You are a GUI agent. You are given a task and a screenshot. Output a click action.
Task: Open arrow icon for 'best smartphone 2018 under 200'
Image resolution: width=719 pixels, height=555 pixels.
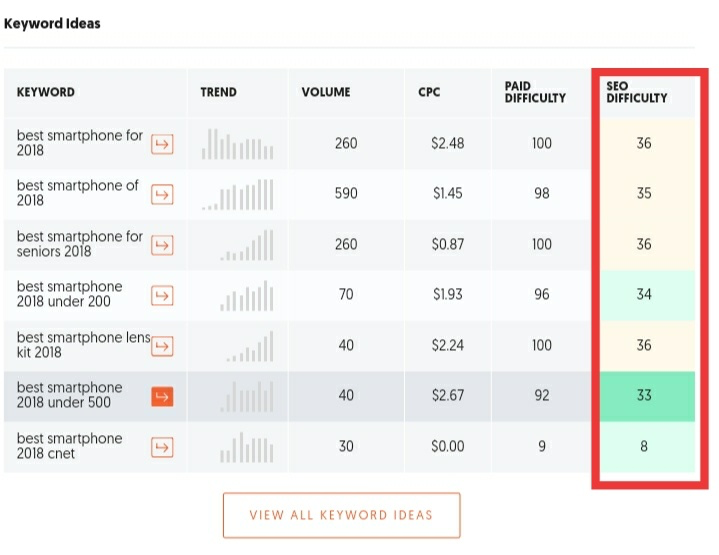(x=162, y=295)
